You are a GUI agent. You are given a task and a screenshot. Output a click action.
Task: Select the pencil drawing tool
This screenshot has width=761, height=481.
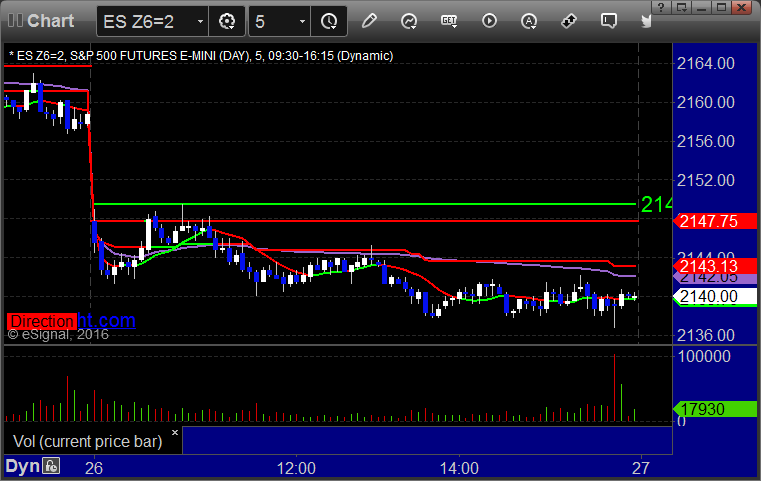[369, 21]
